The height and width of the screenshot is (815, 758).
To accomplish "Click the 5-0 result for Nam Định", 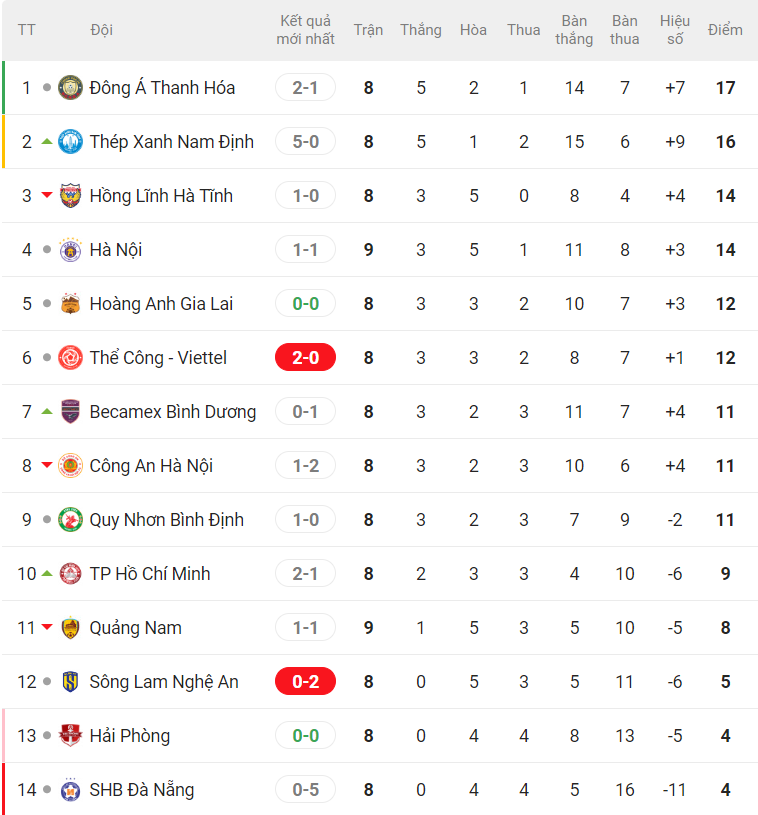I will (x=305, y=142).
